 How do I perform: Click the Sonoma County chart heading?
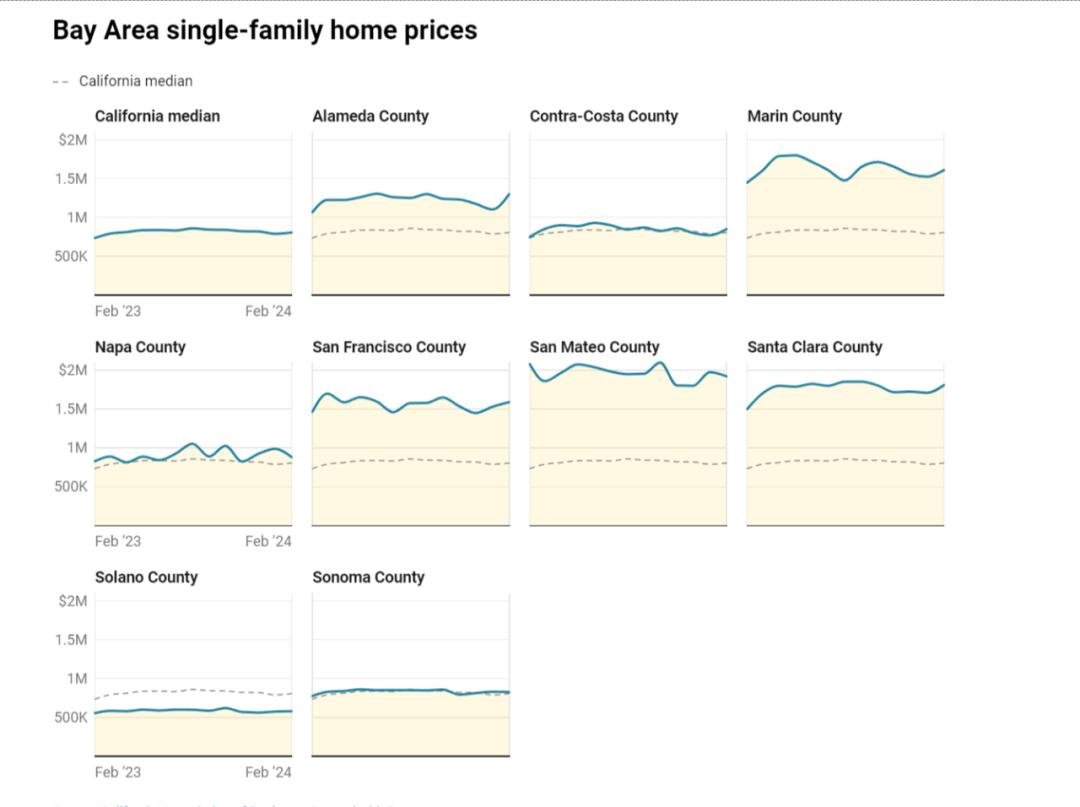click(368, 577)
